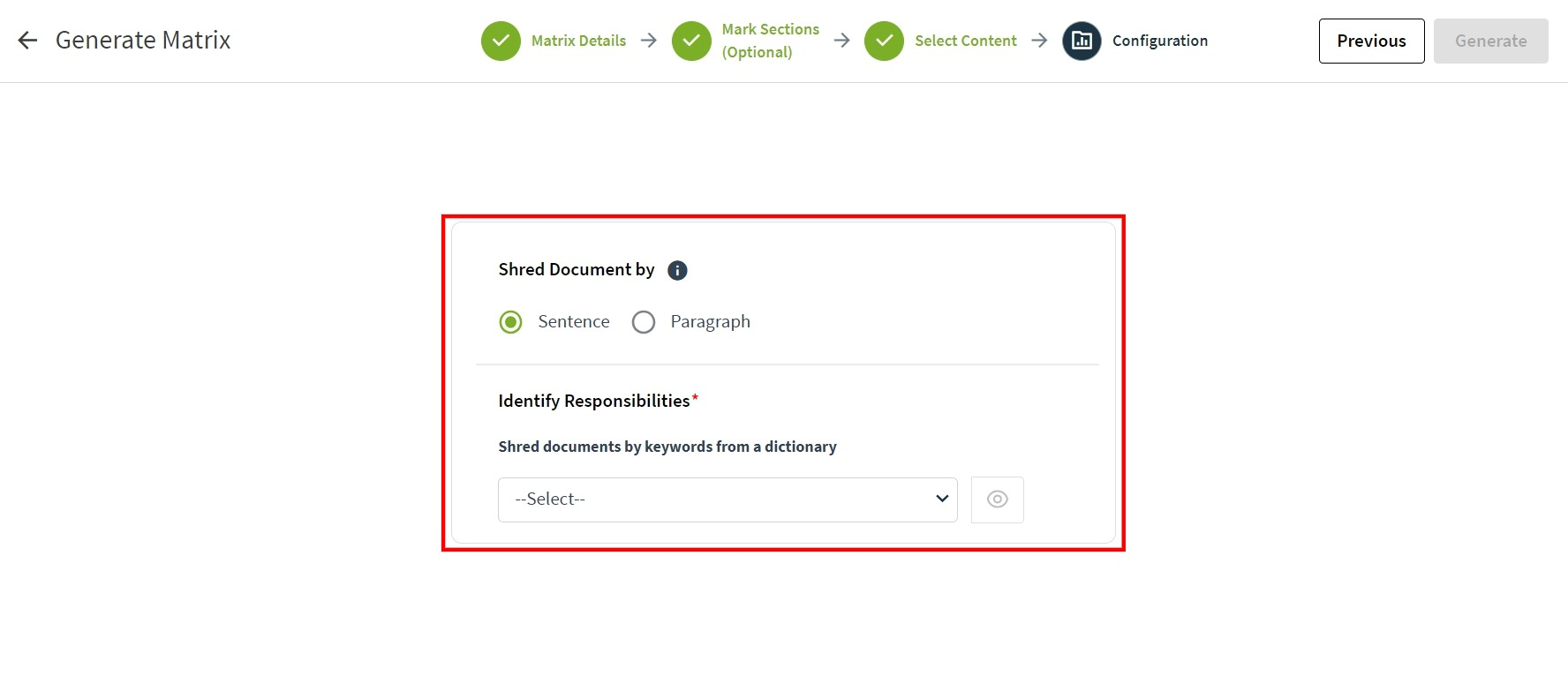Click the Previous button

(1371, 41)
